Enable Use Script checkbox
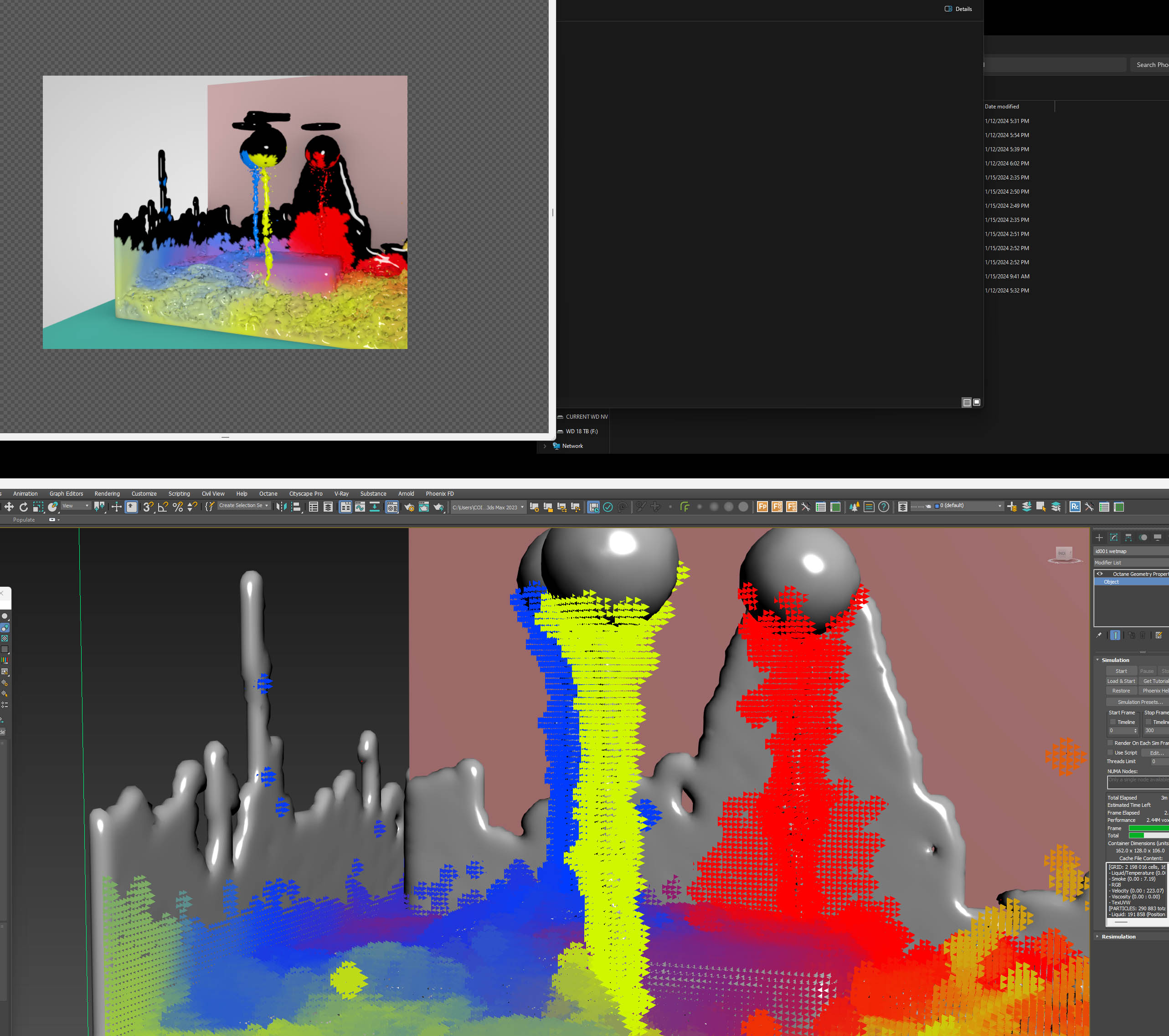This screenshot has height=1036, width=1169. coord(1111,753)
